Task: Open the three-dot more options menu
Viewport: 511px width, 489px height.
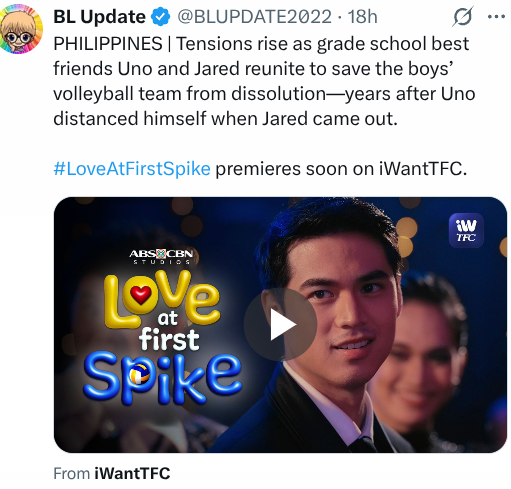Action: (496, 16)
